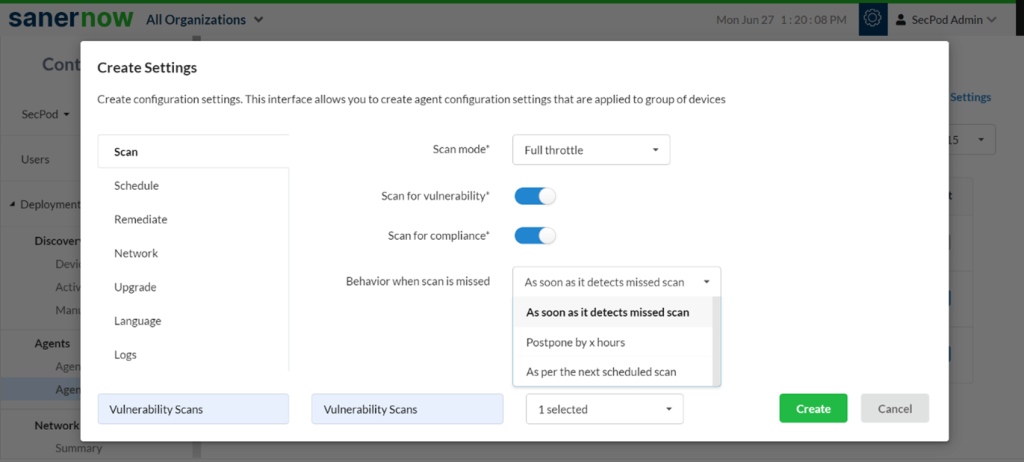Select Postpone by x hours option
1024x462 pixels.
click(x=575, y=342)
